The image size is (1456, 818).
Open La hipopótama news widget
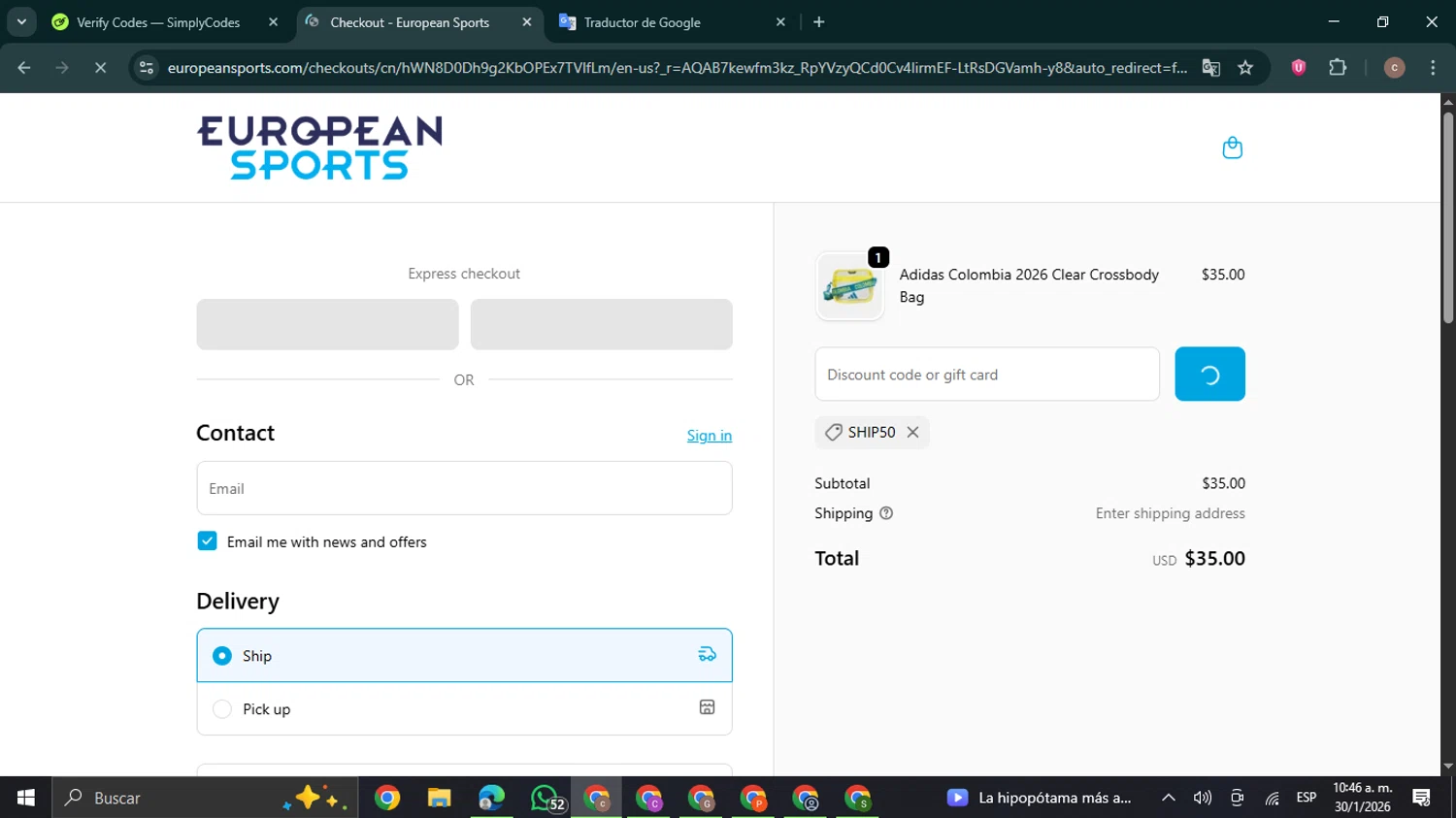click(x=1039, y=798)
